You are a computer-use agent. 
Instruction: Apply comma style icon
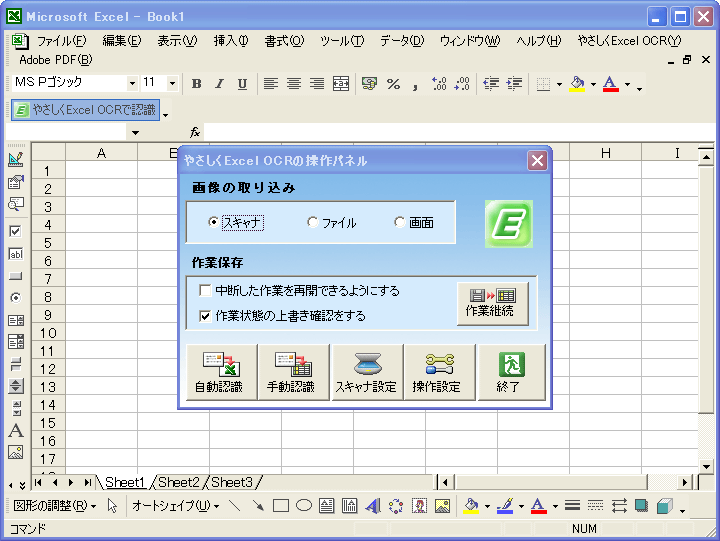[x=415, y=84]
